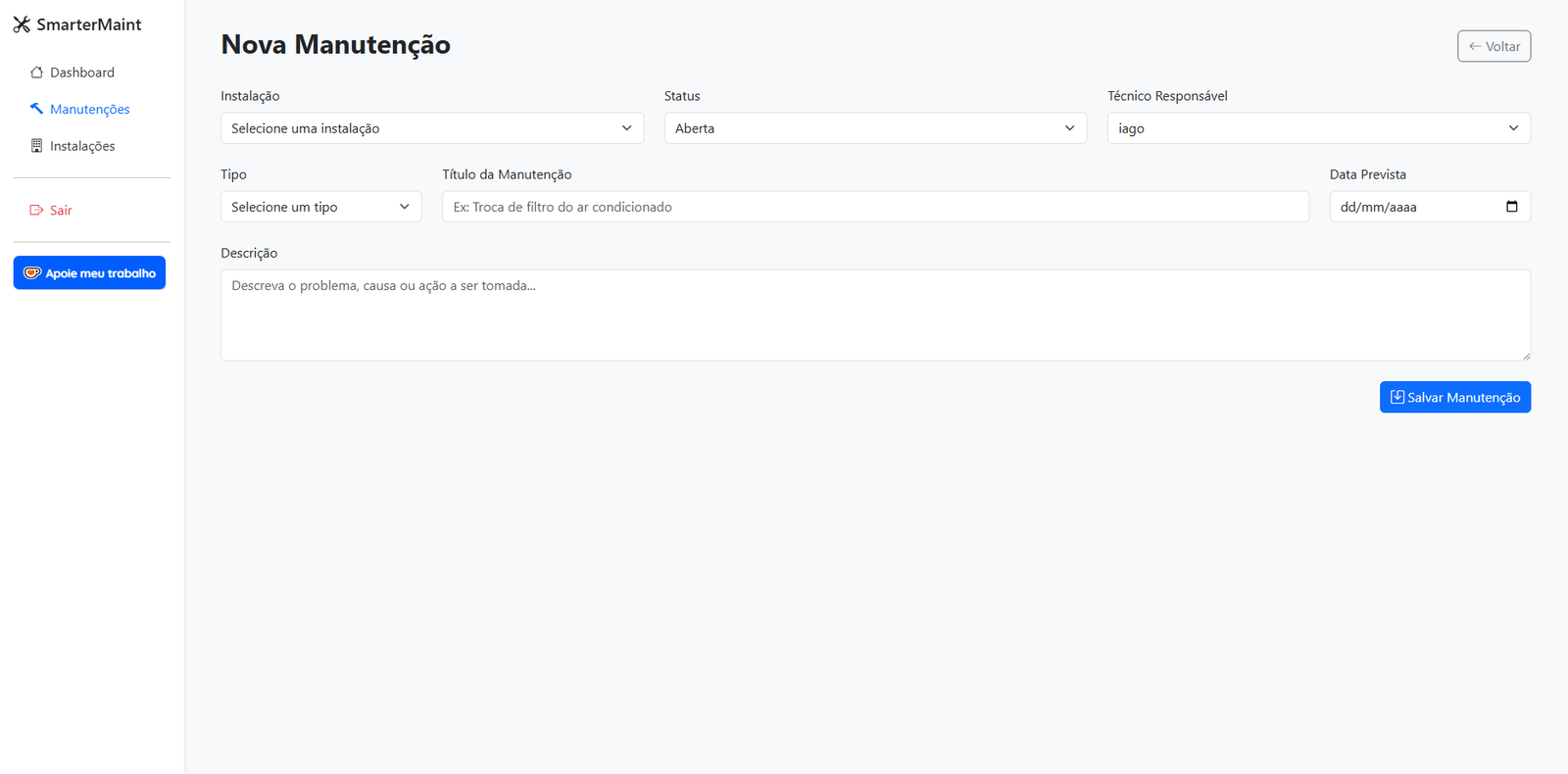This screenshot has height=774, width=1568.
Task: Open Técnico Responsável dropdown showing iago
Action: [x=1318, y=128]
